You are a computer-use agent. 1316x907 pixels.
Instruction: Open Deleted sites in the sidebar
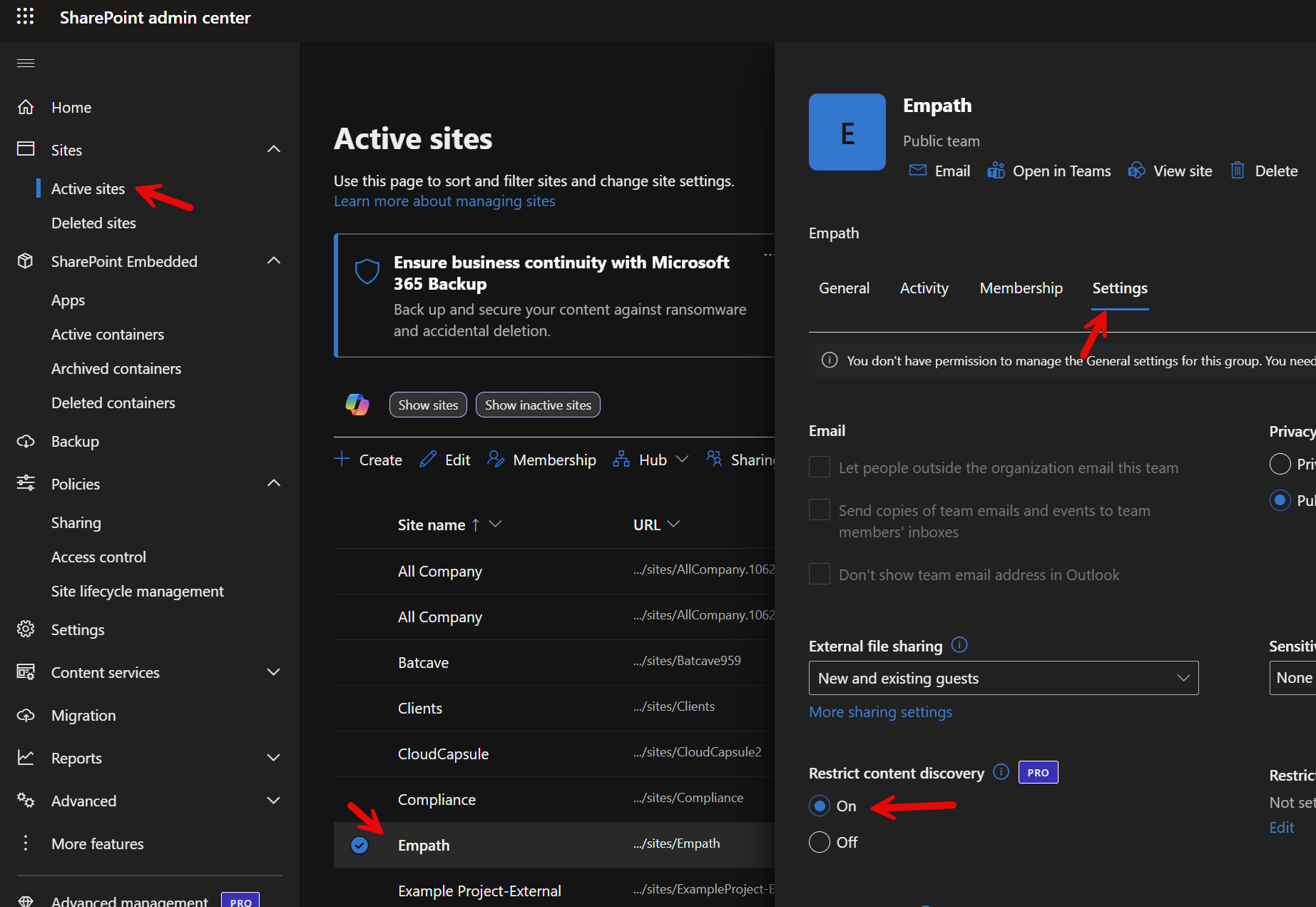pyautogui.click(x=93, y=223)
